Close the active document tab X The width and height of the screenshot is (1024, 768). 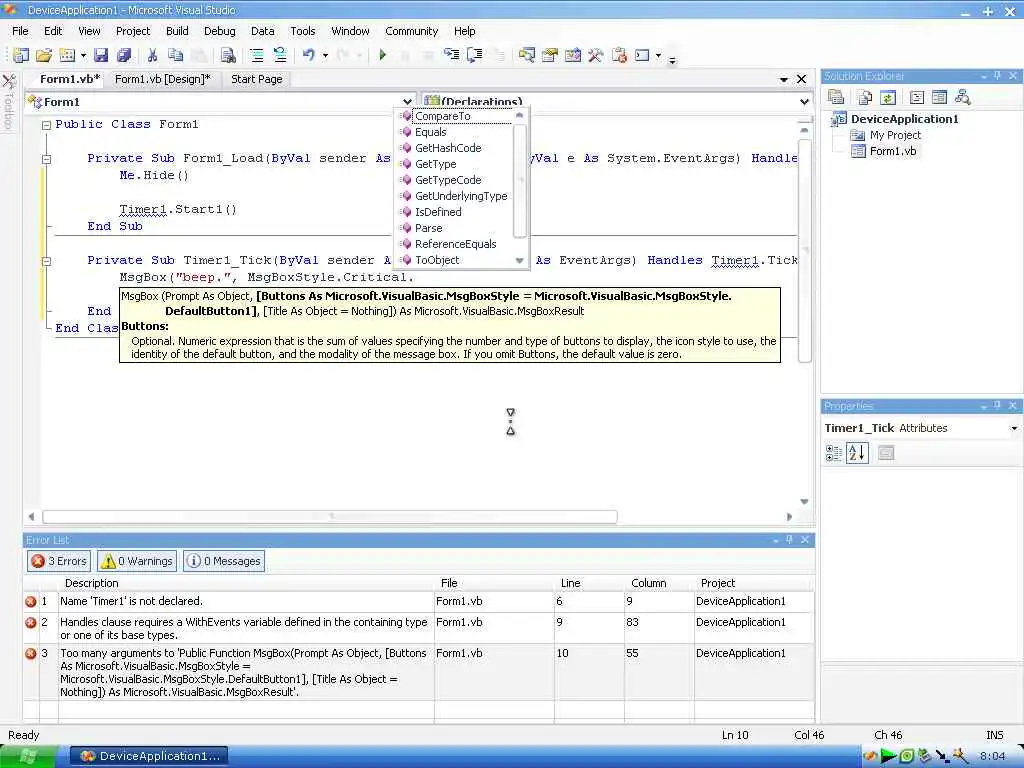[802, 79]
